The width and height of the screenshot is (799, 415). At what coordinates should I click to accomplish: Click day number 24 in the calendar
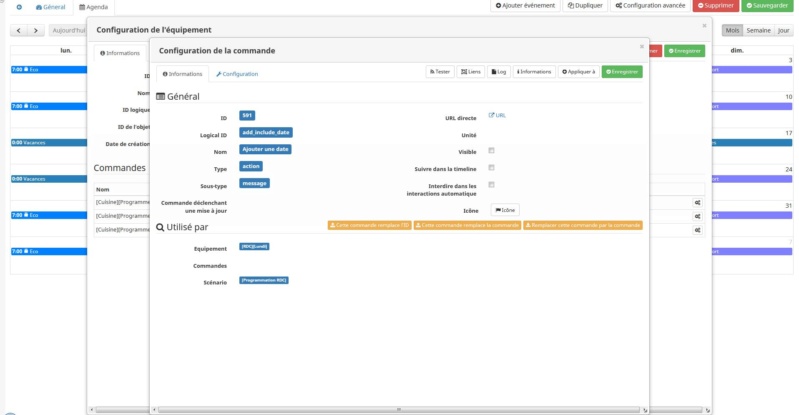[789, 169]
